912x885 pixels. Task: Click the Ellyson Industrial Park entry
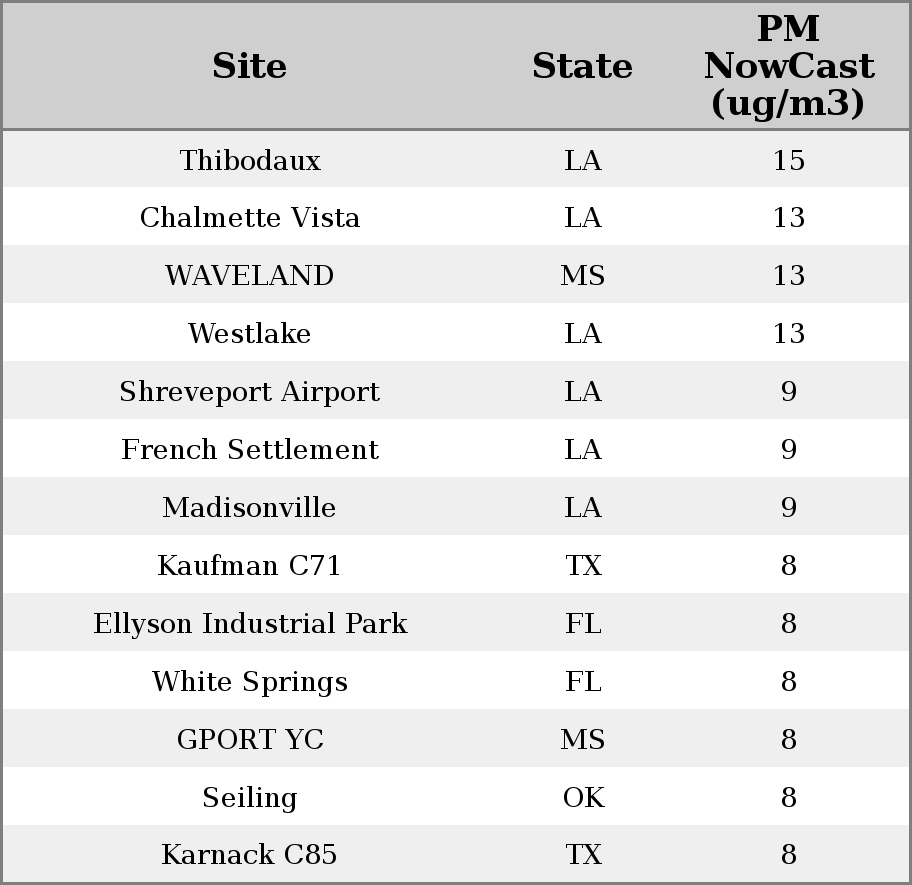pos(250,624)
